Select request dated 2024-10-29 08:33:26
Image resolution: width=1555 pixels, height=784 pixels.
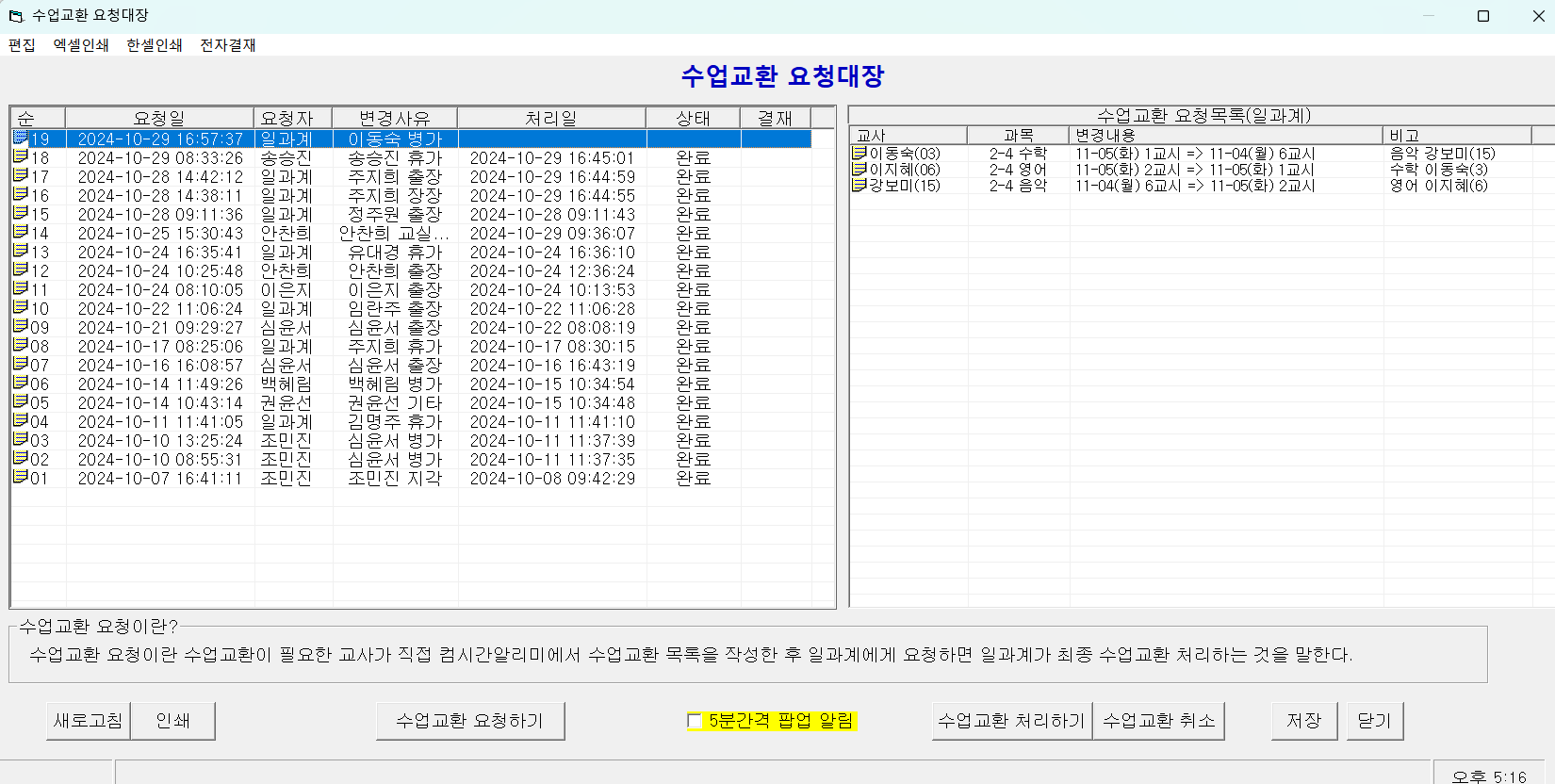pyautogui.click(x=160, y=157)
